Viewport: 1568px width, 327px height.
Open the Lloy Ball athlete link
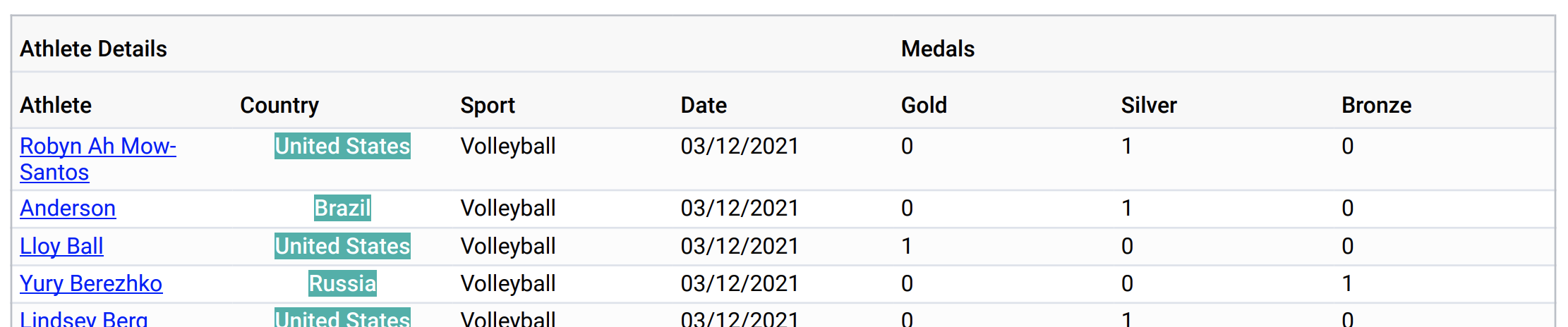[x=61, y=246]
